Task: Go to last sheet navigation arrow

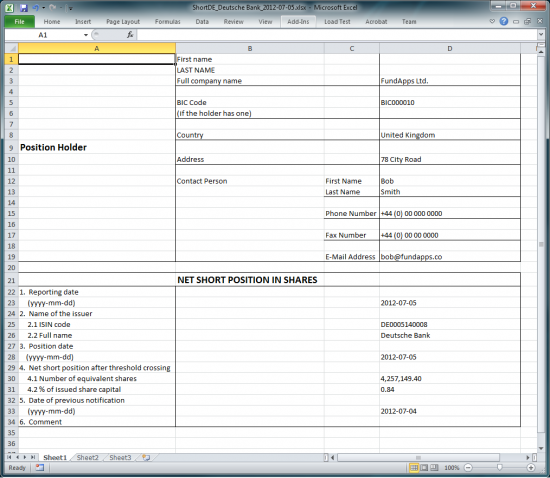Action: 33,457
